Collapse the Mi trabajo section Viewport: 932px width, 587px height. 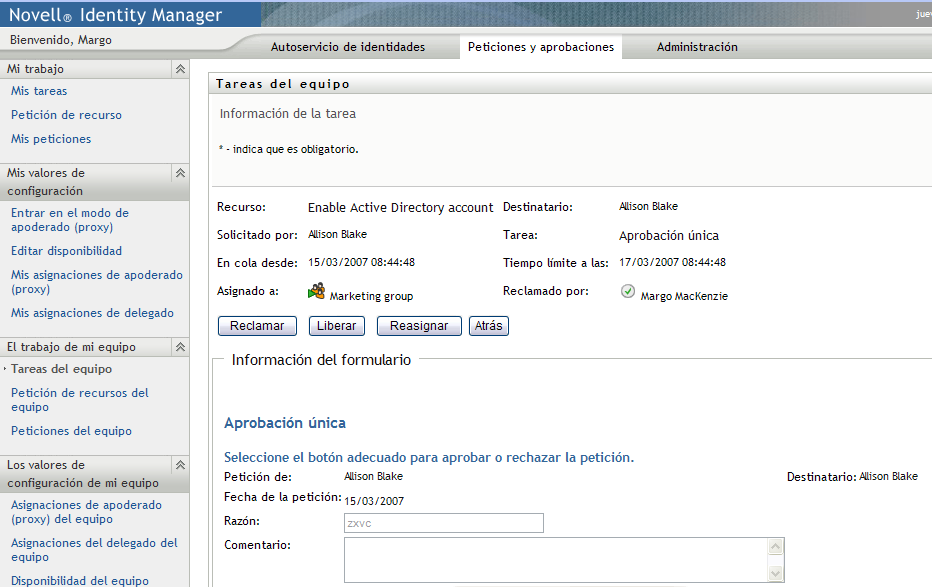pos(180,69)
